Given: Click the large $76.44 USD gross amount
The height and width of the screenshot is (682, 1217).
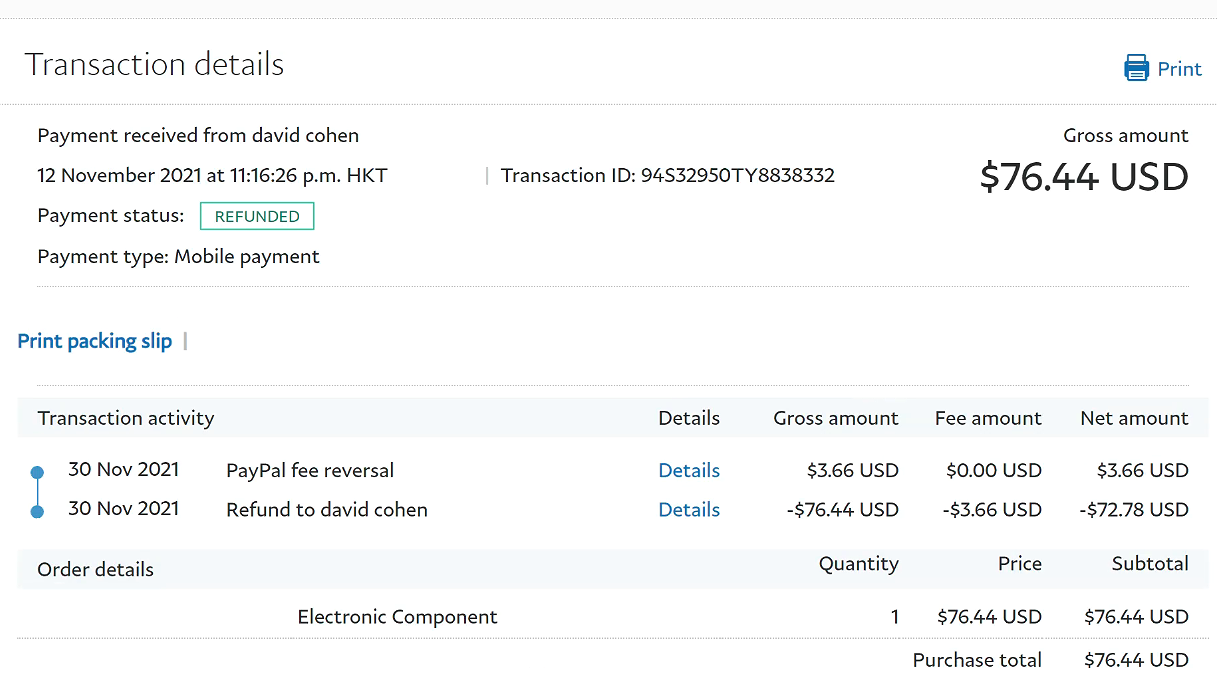Looking at the screenshot, I should point(1083,177).
